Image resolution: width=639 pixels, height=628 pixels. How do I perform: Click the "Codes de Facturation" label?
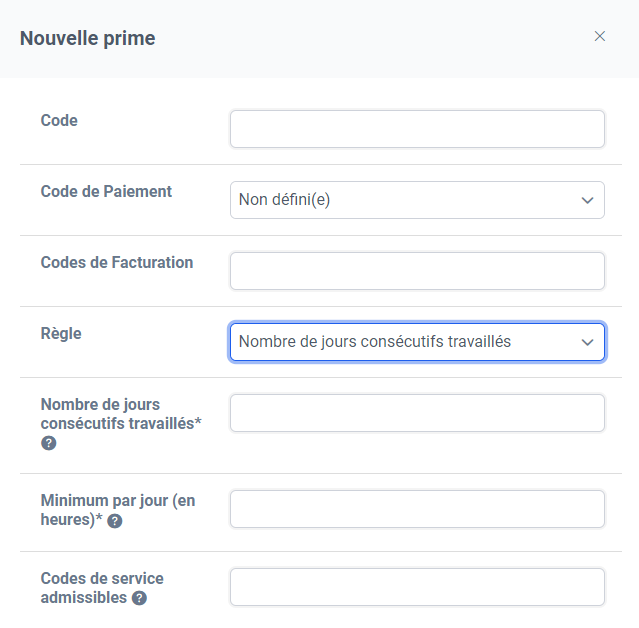point(117,262)
